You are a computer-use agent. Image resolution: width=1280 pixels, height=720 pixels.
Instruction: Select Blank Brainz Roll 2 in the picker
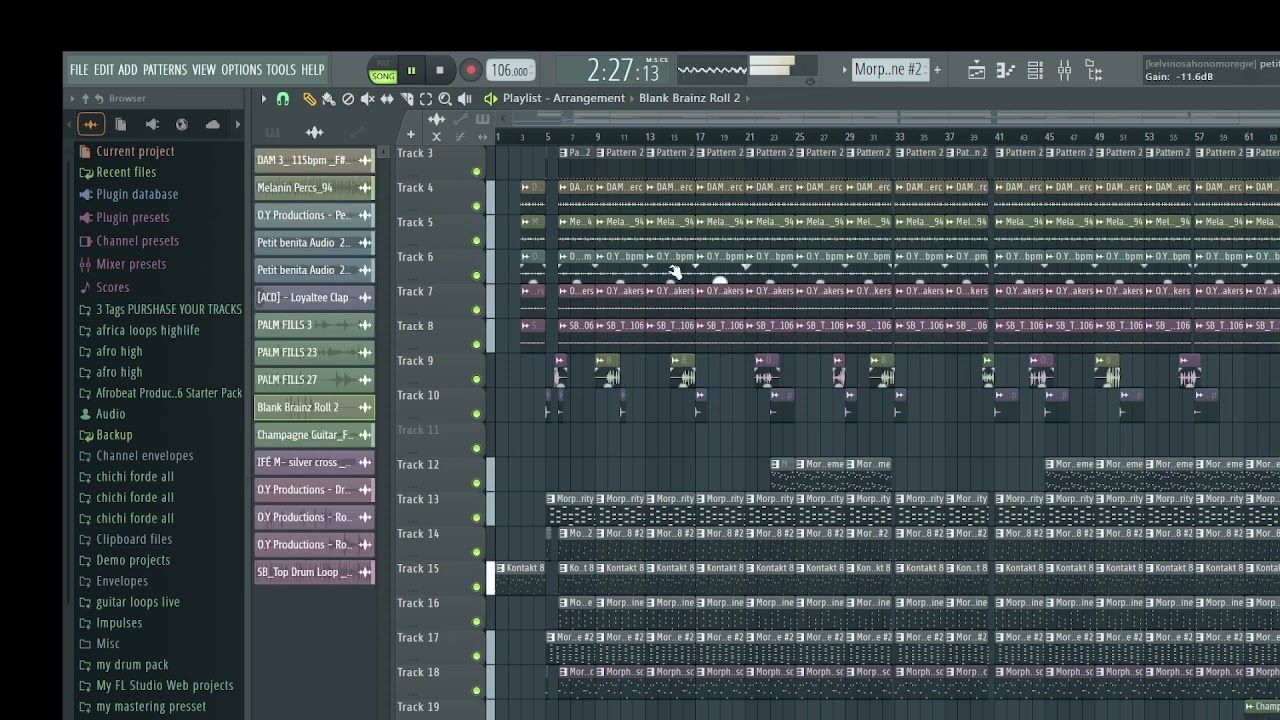pyautogui.click(x=314, y=407)
